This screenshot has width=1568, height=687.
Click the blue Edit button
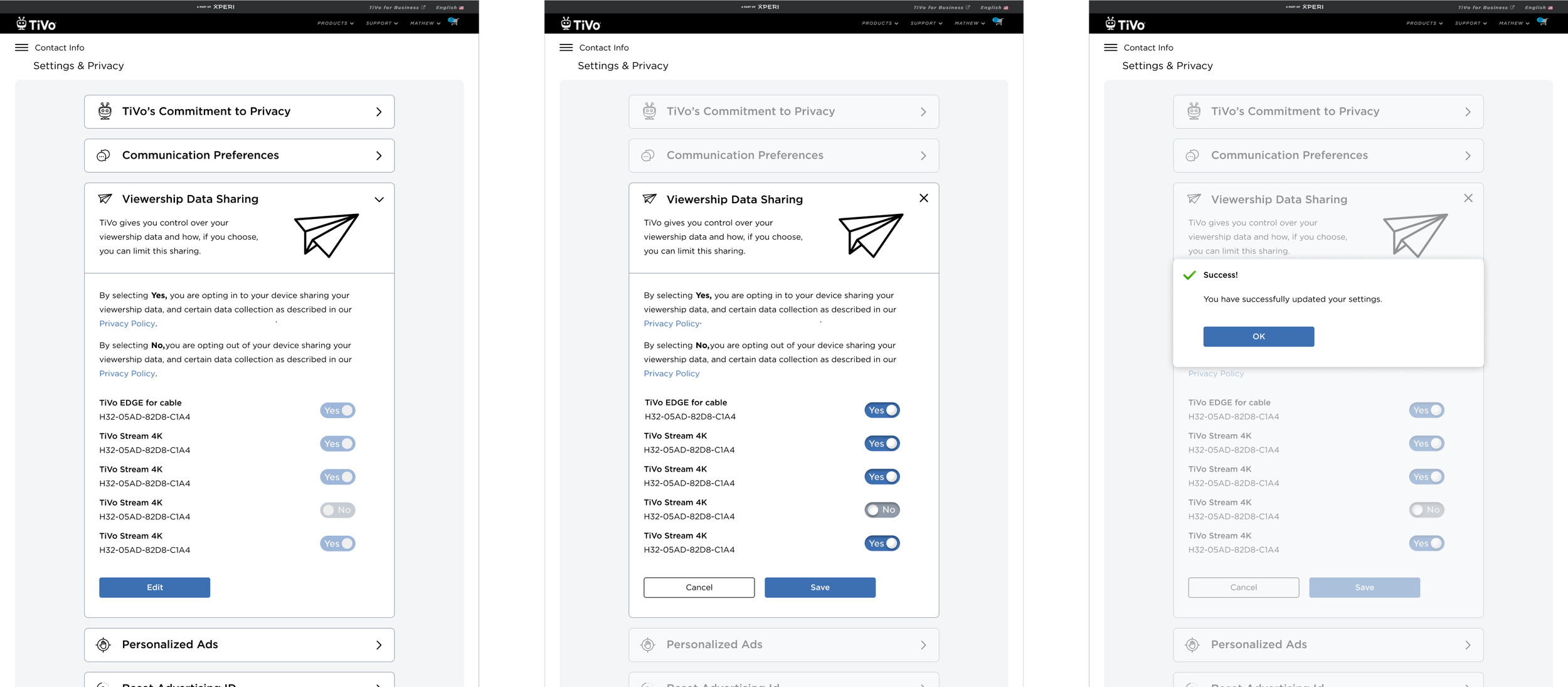click(154, 587)
